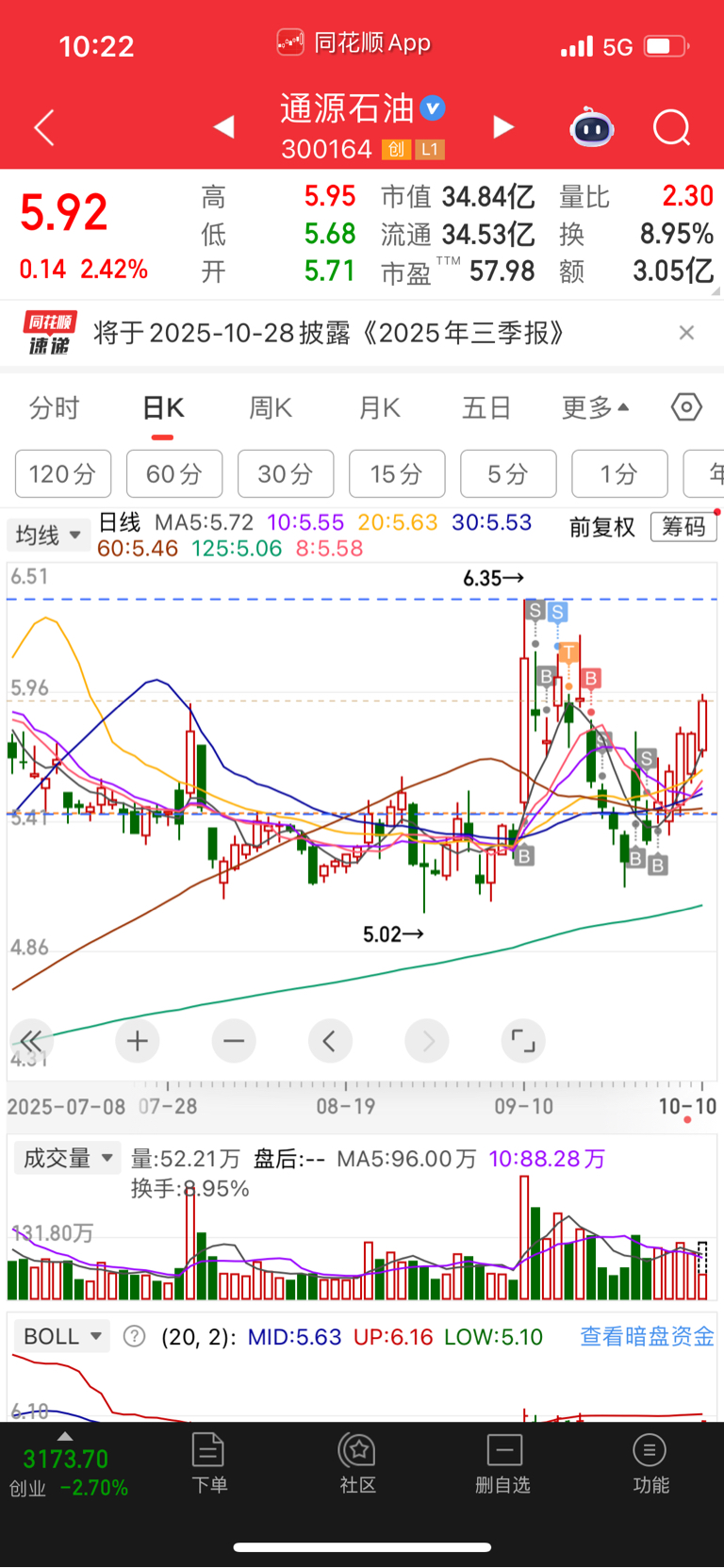Tap the blue S signal marker on chart
724x1568 pixels.
[557, 613]
